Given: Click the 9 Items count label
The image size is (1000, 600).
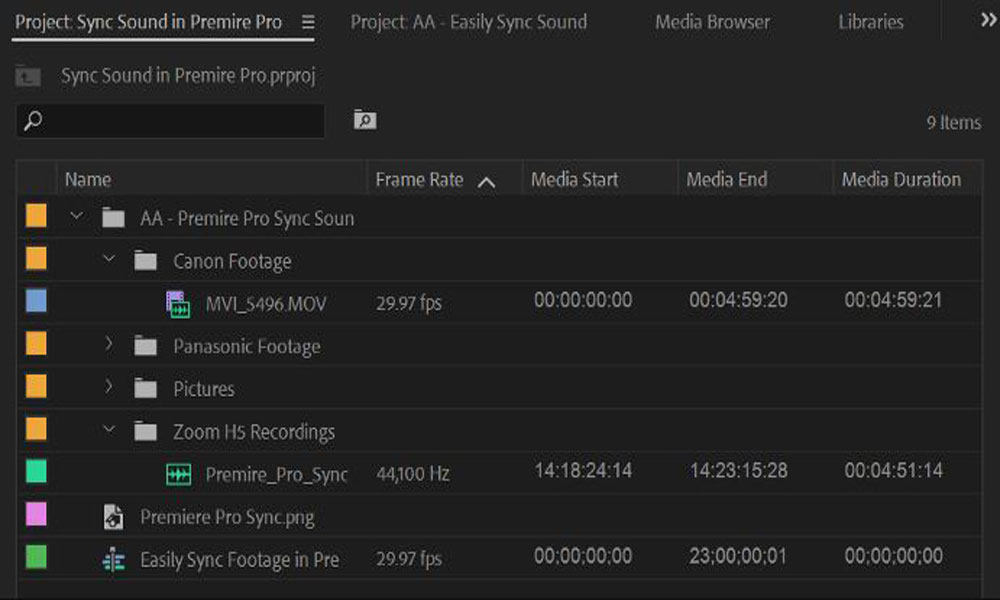Looking at the screenshot, I should click(x=953, y=122).
